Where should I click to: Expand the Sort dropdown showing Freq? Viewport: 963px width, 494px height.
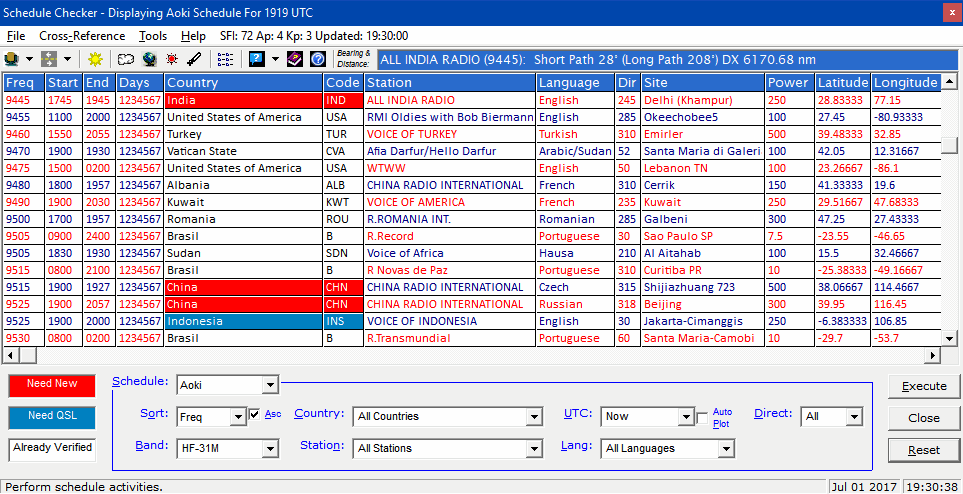[x=238, y=417]
